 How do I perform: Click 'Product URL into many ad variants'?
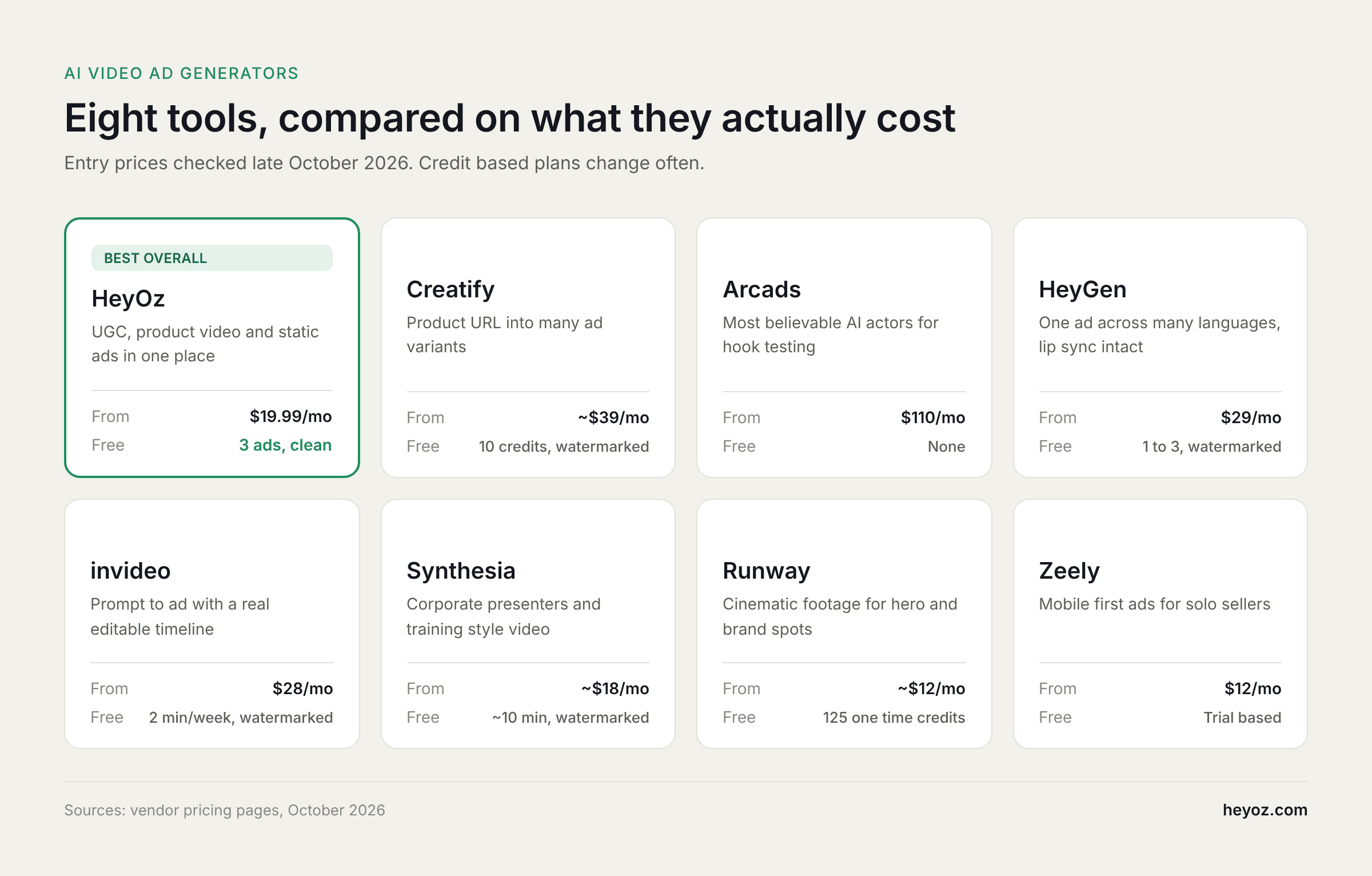[x=504, y=335]
